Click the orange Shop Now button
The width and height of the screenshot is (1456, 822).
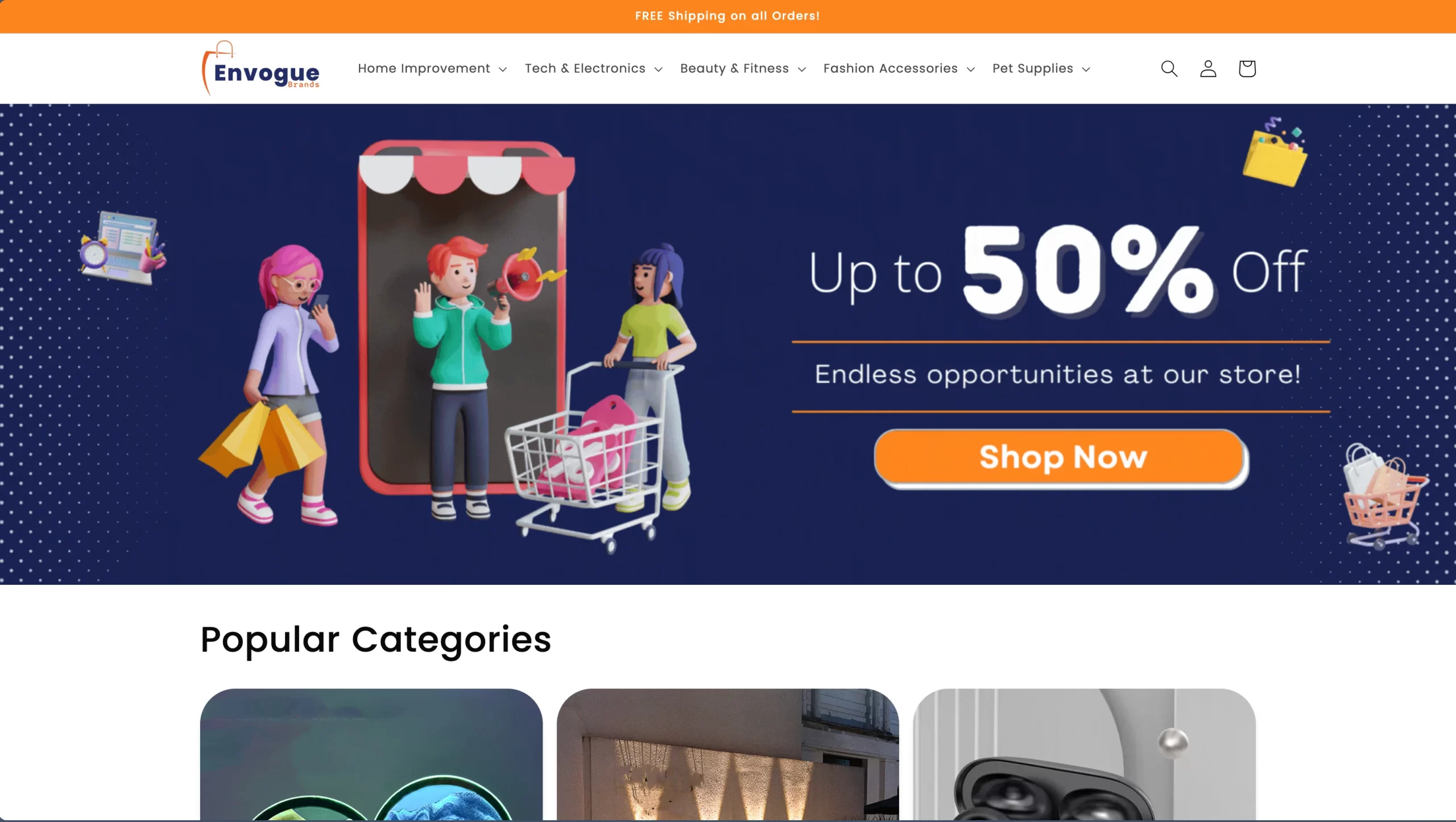(x=1061, y=457)
